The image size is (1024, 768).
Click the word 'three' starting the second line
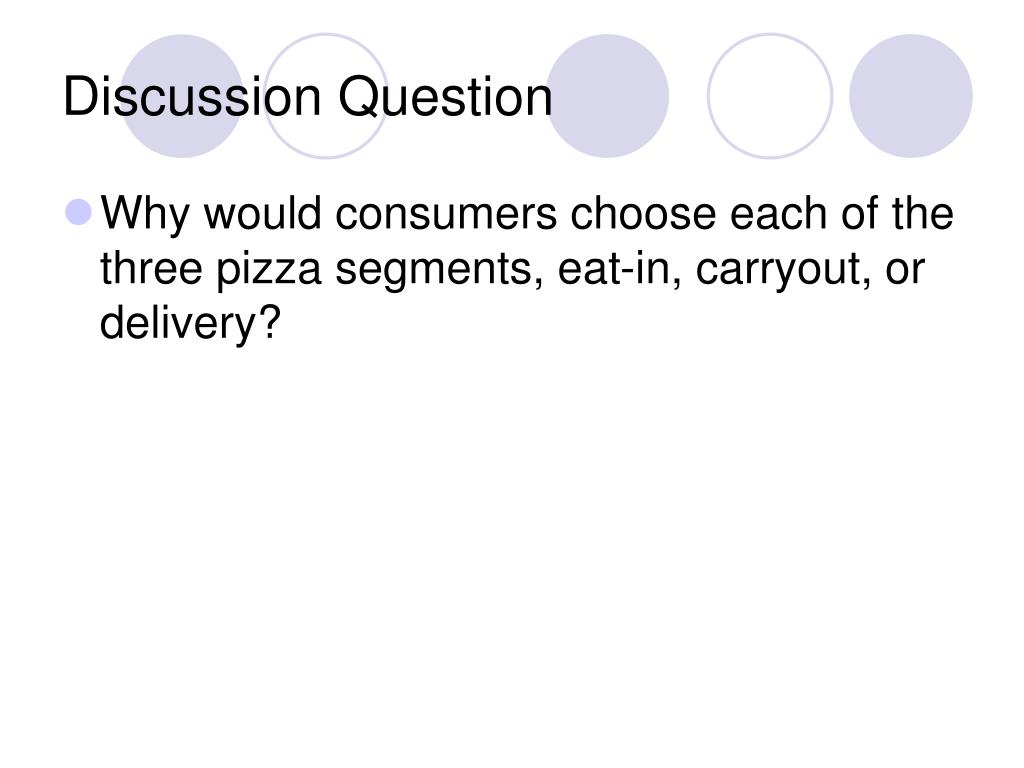[x=151, y=268]
